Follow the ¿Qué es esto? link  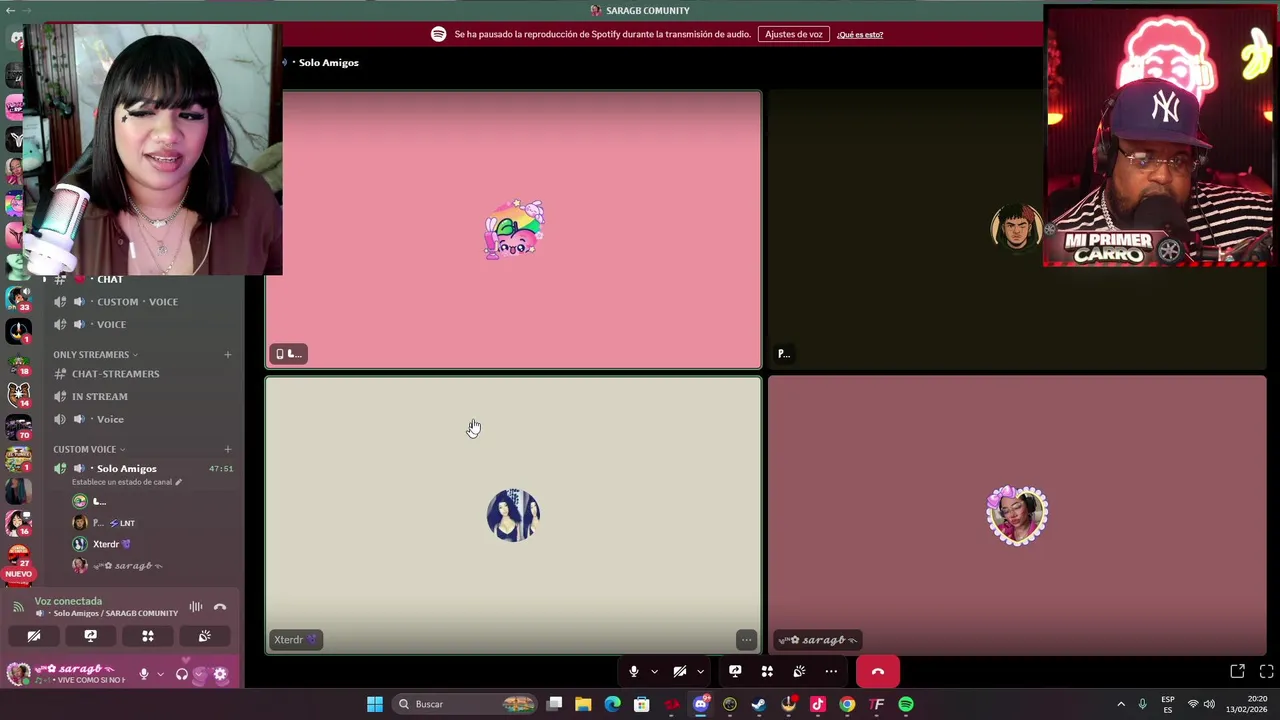(860, 35)
